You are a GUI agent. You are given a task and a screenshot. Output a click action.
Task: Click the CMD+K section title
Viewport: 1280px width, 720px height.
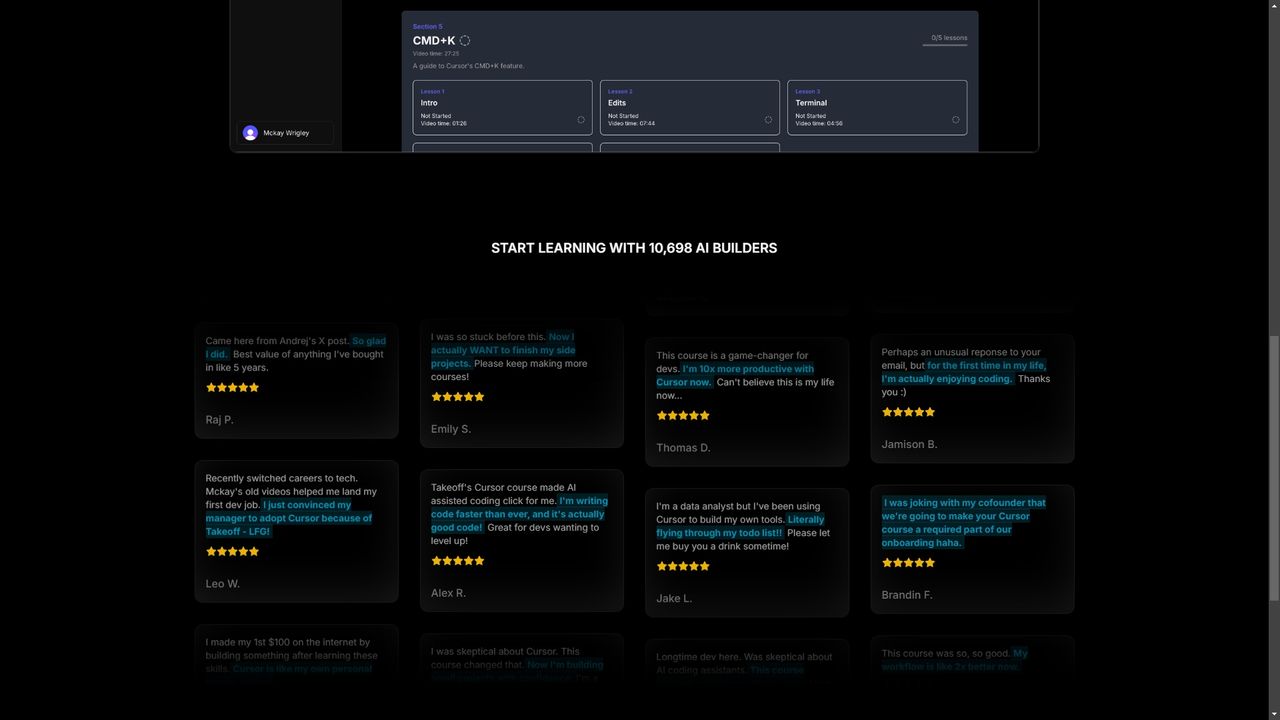pyautogui.click(x=434, y=41)
